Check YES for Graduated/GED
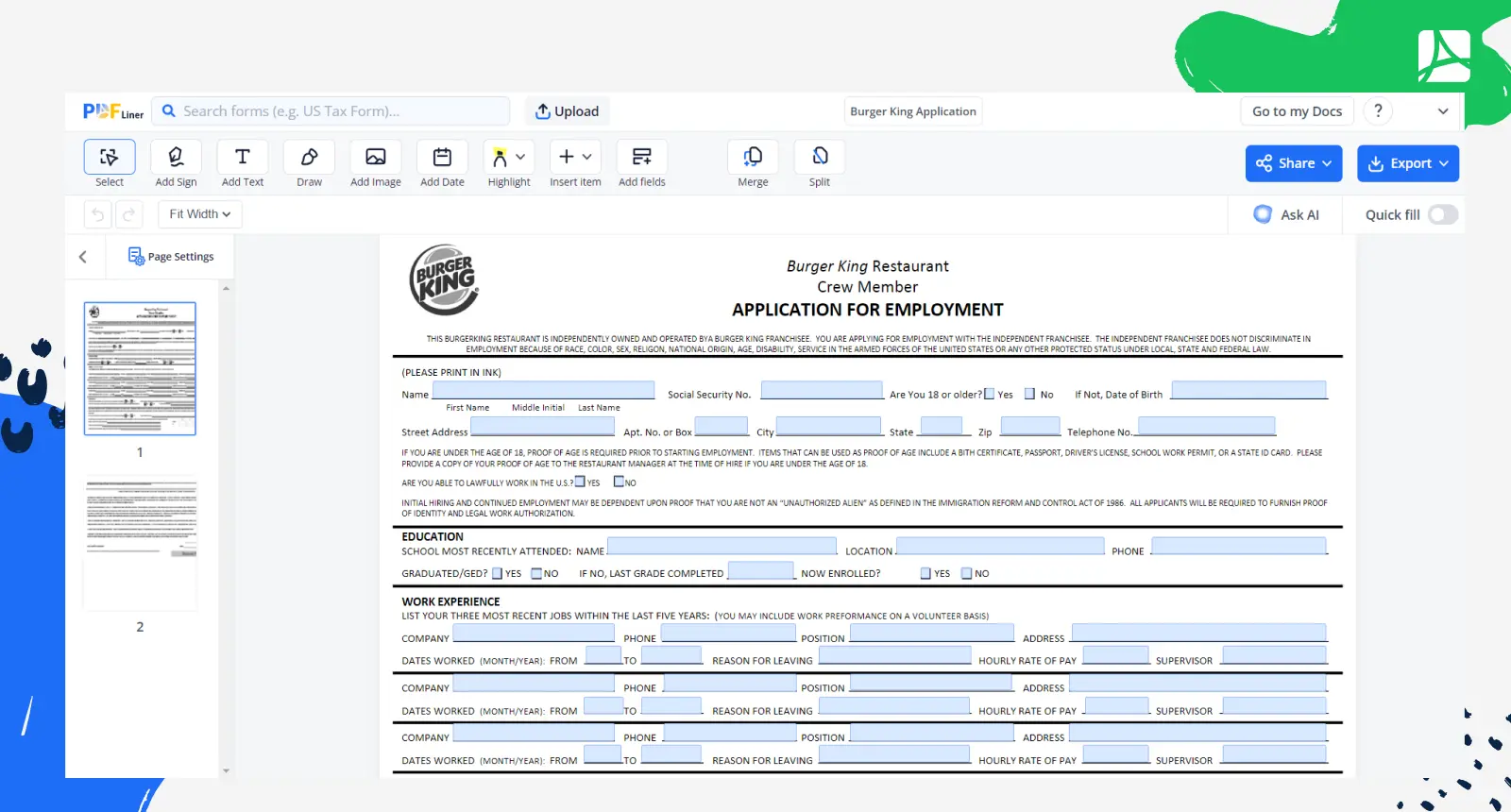 498,573
